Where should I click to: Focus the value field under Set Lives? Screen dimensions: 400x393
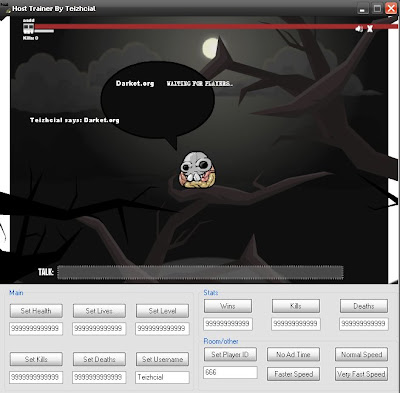coord(99,329)
